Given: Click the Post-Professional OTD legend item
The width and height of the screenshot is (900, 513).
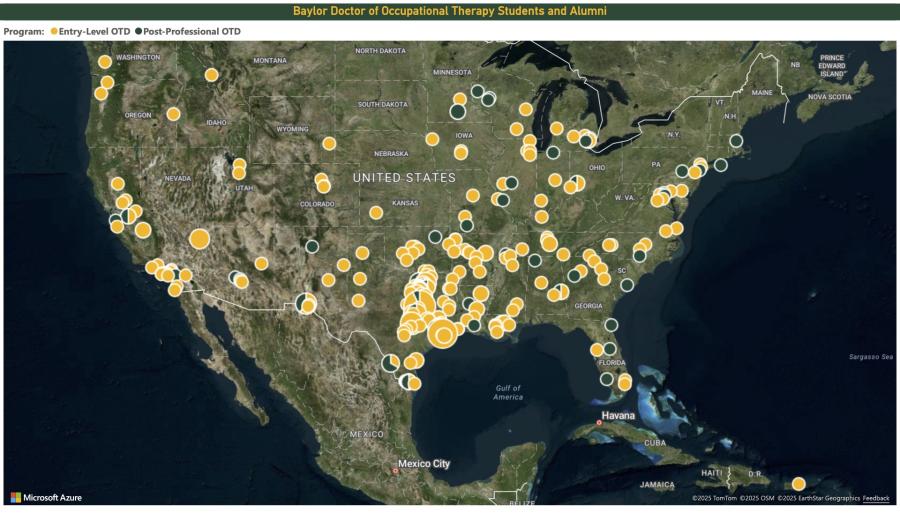Looking at the screenshot, I should (187, 32).
